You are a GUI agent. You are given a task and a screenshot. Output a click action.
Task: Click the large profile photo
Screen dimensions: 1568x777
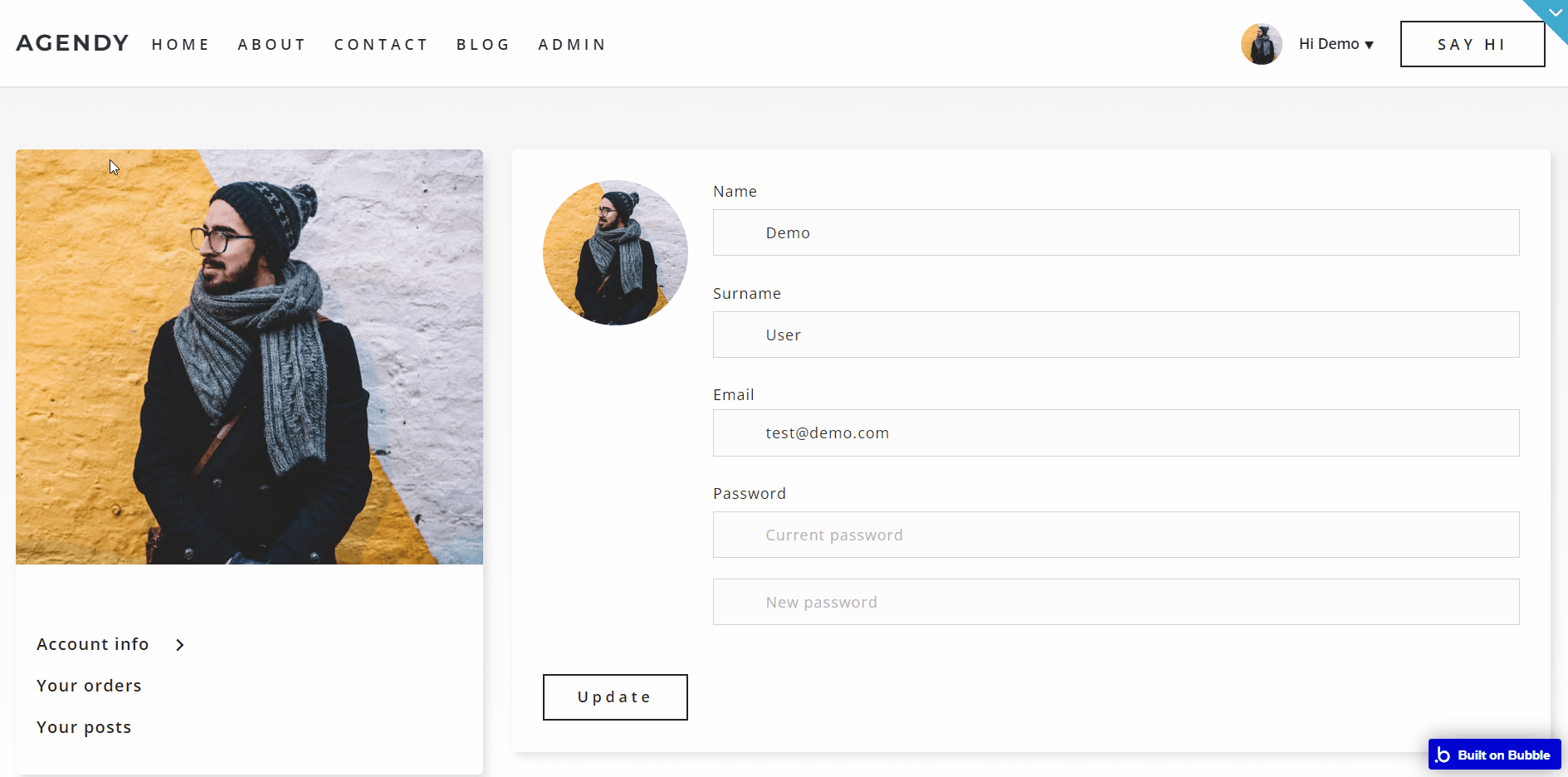[x=249, y=357]
